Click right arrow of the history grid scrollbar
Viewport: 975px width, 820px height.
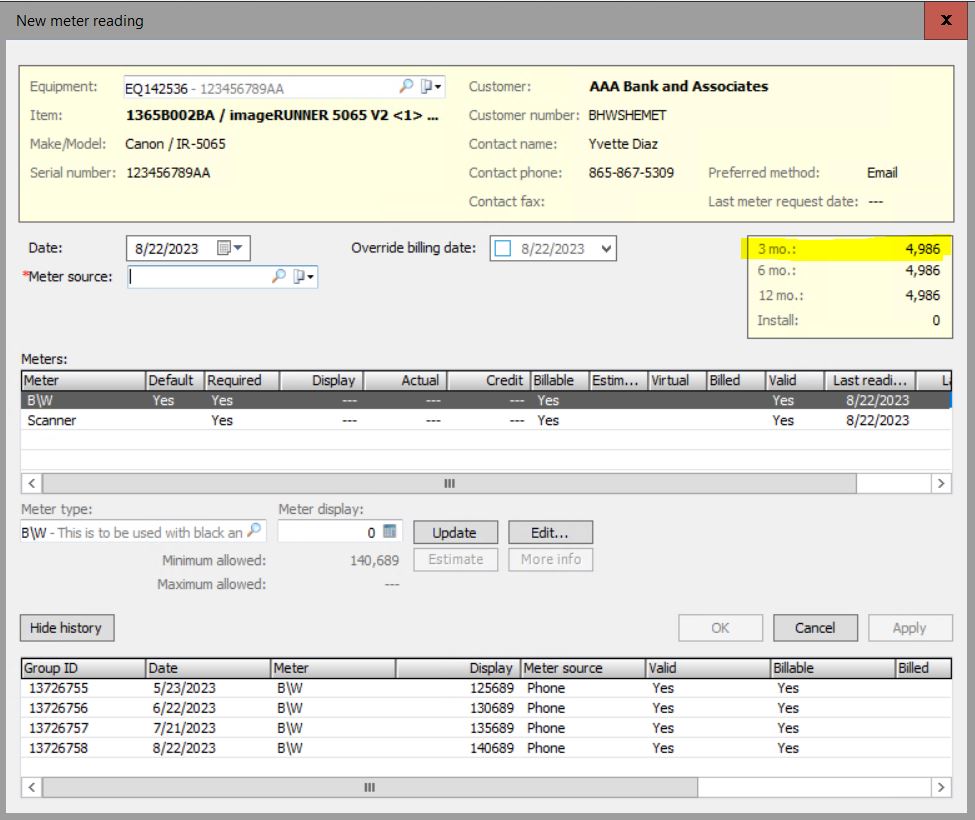[941, 787]
